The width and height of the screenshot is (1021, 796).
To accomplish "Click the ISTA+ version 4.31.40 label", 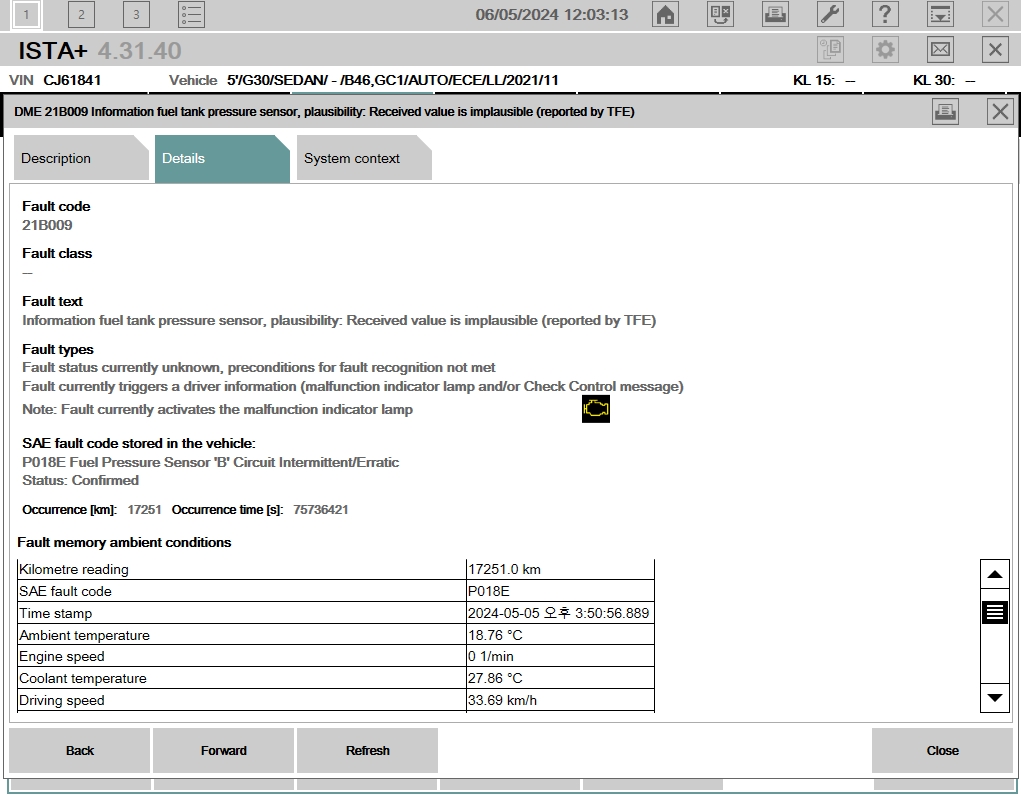I will pyautogui.click(x=139, y=50).
